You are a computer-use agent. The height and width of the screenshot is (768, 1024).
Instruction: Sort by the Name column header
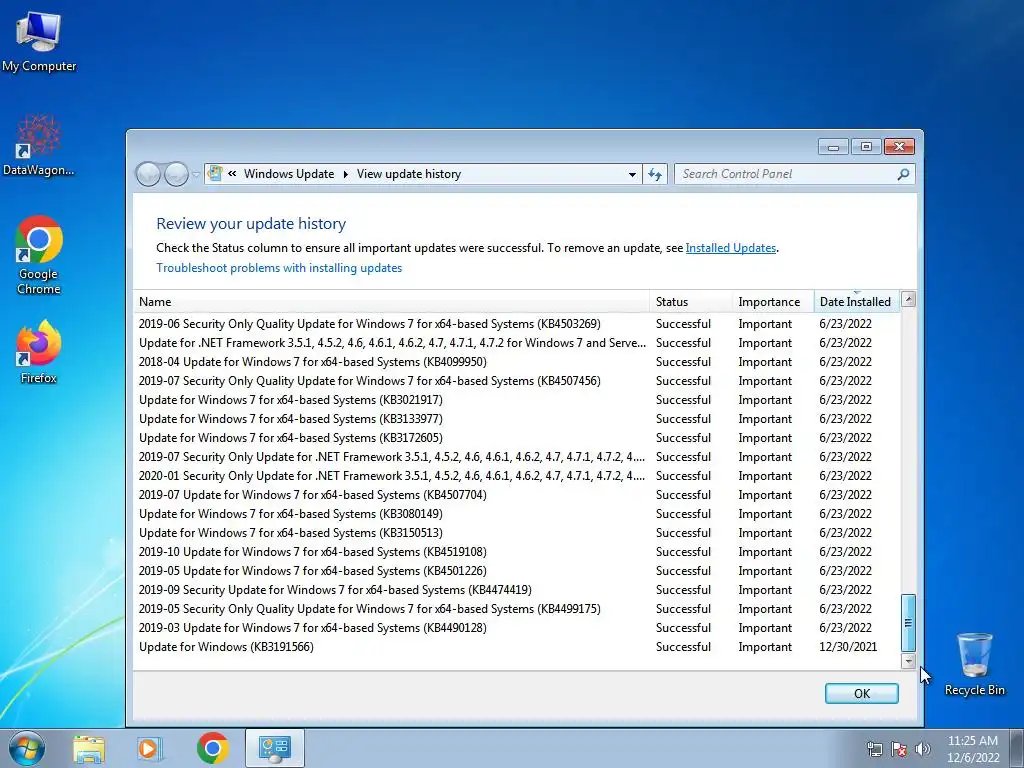(391, 302)
